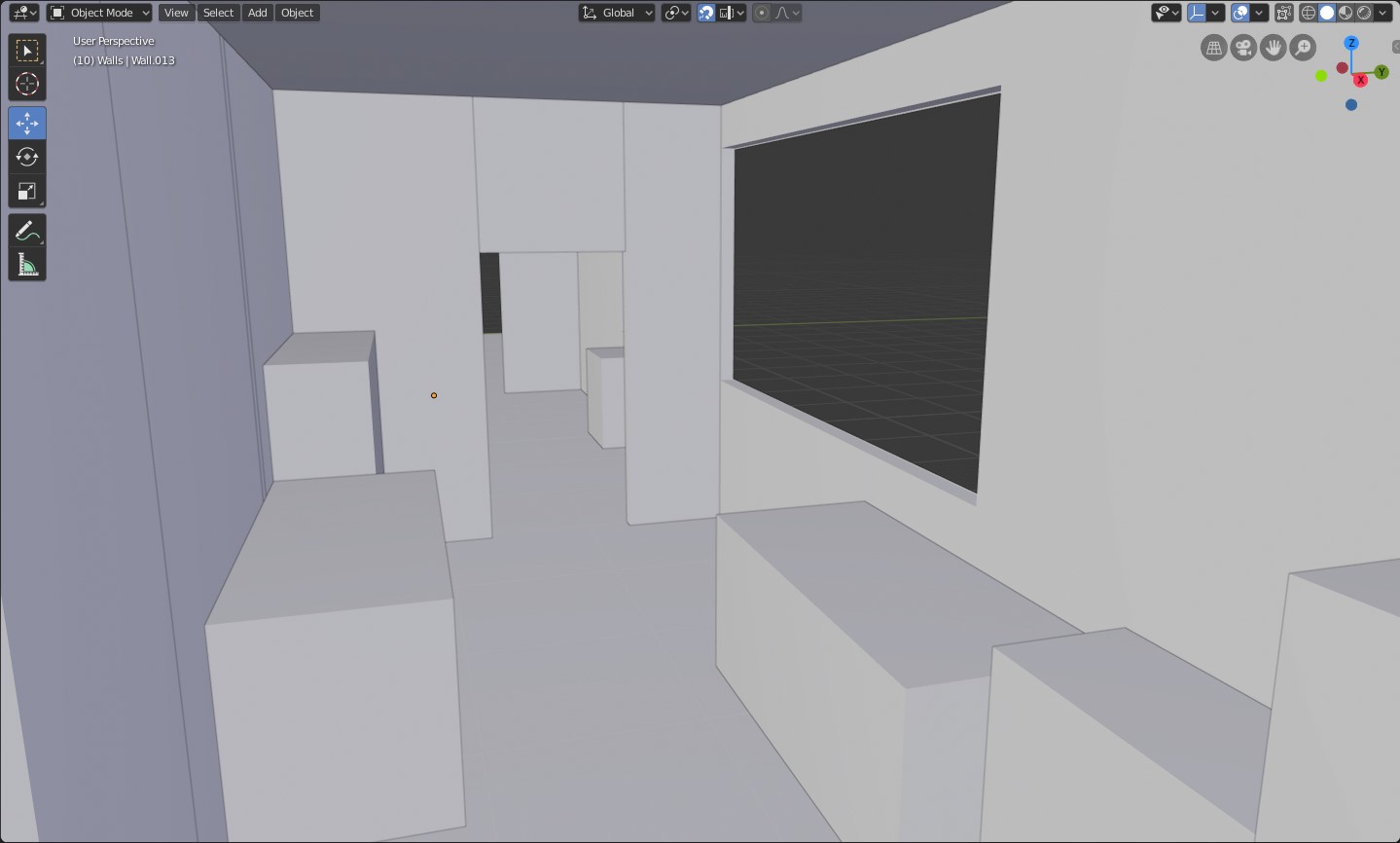Image resolution: width=1400 pixels, height=843 pixels.
Task: Click the zoom magnifier navigation icon
Action: pos(1303,48)
